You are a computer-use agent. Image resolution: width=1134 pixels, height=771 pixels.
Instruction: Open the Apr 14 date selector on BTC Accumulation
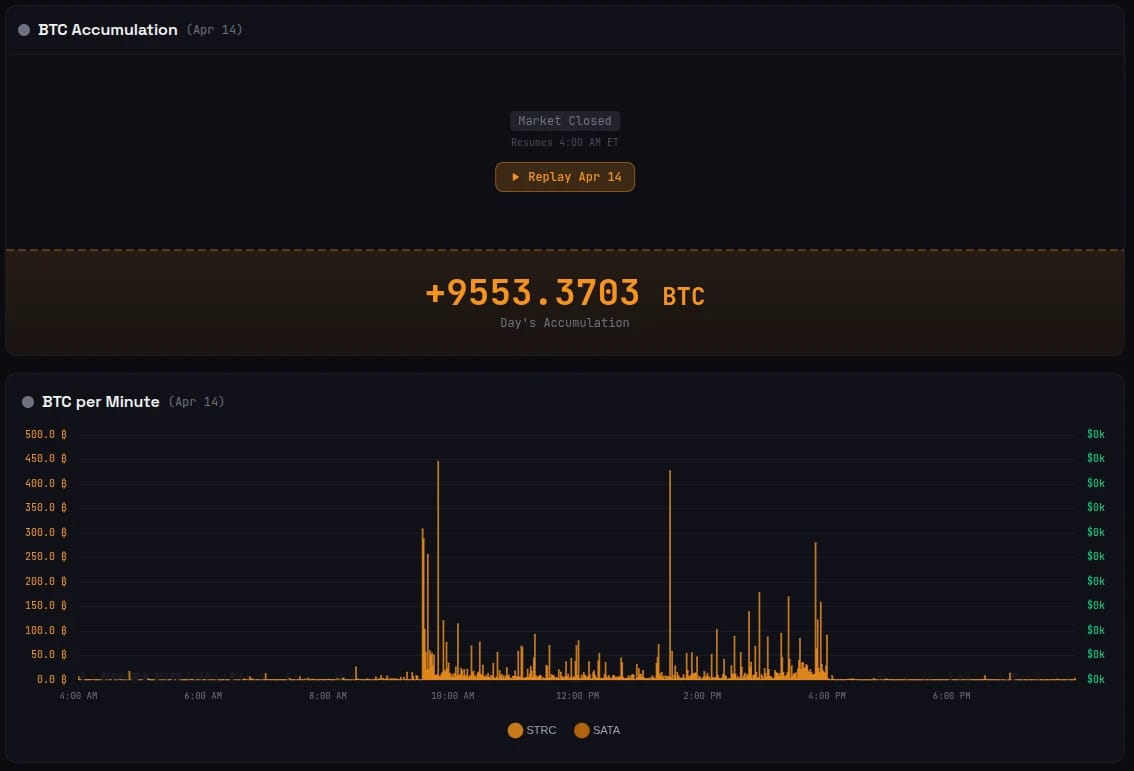click(215, 29)
